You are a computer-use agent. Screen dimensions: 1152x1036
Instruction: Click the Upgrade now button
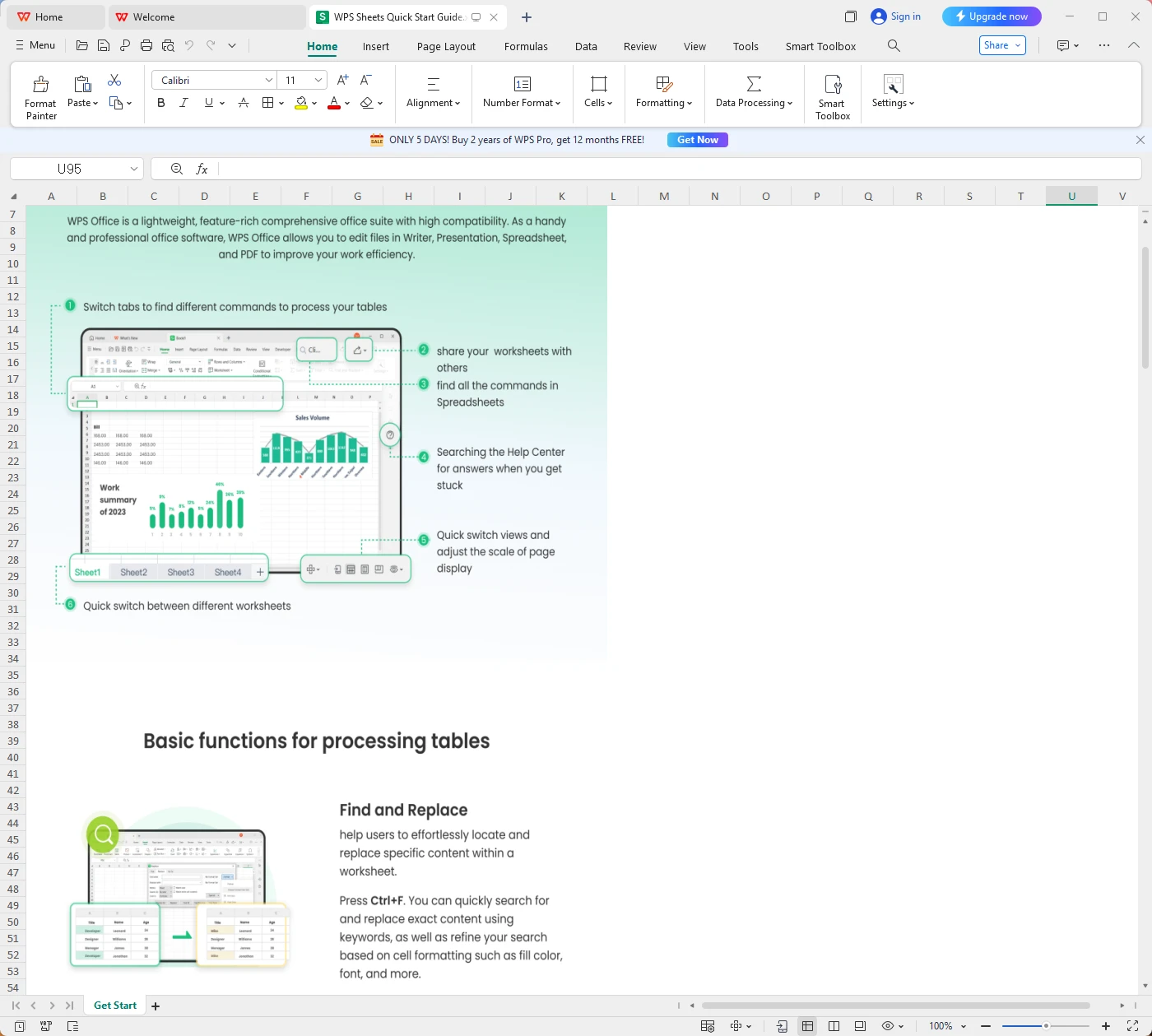(x=992, y=16)
